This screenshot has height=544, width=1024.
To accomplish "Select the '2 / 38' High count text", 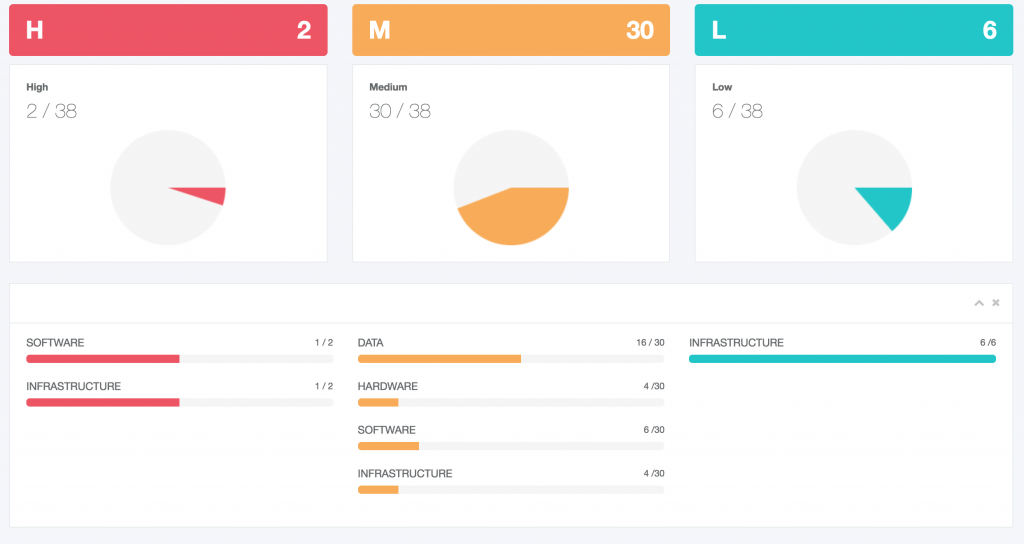I will [x=52, y=111].
